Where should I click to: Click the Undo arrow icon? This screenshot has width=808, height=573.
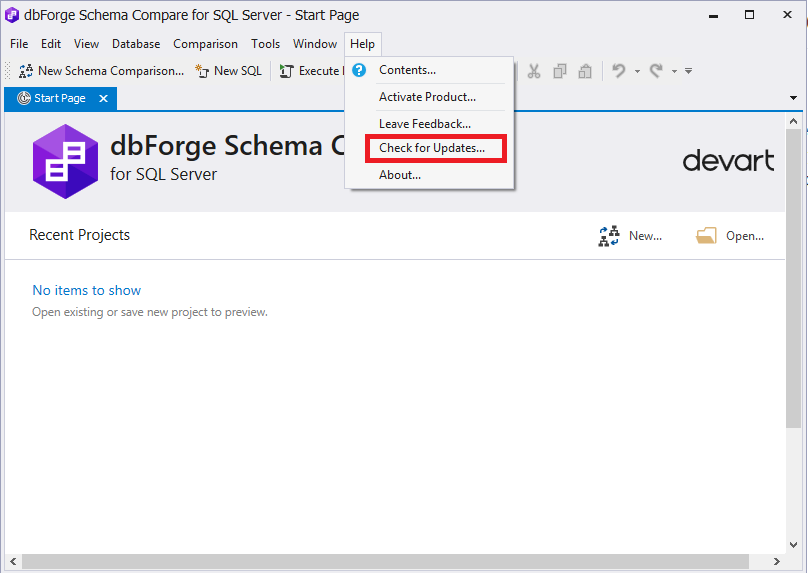click(619, 71)
